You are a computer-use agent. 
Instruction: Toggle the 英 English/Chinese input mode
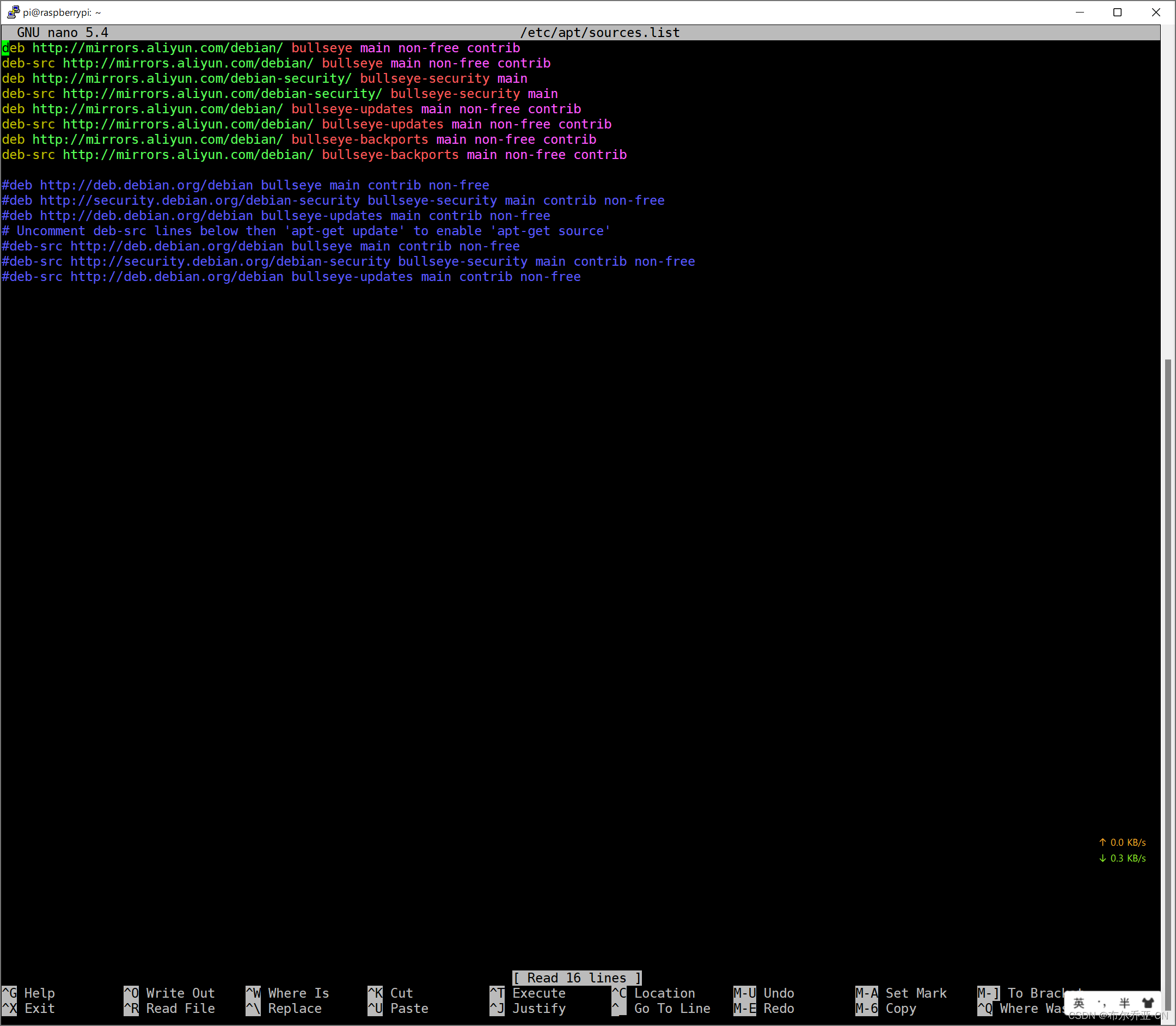pyautogui.click(x=1079, y=1003)
